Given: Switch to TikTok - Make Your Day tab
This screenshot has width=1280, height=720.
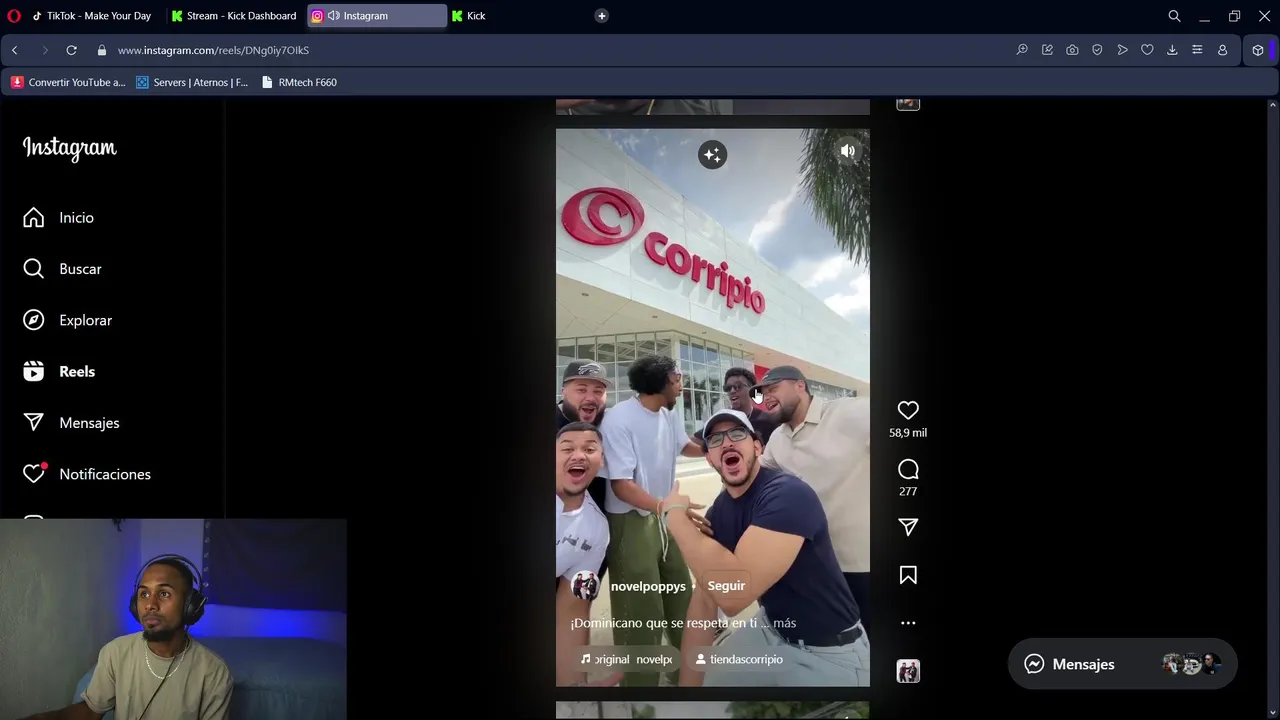Looking at the screenshot, I should [x=91, y=16].
